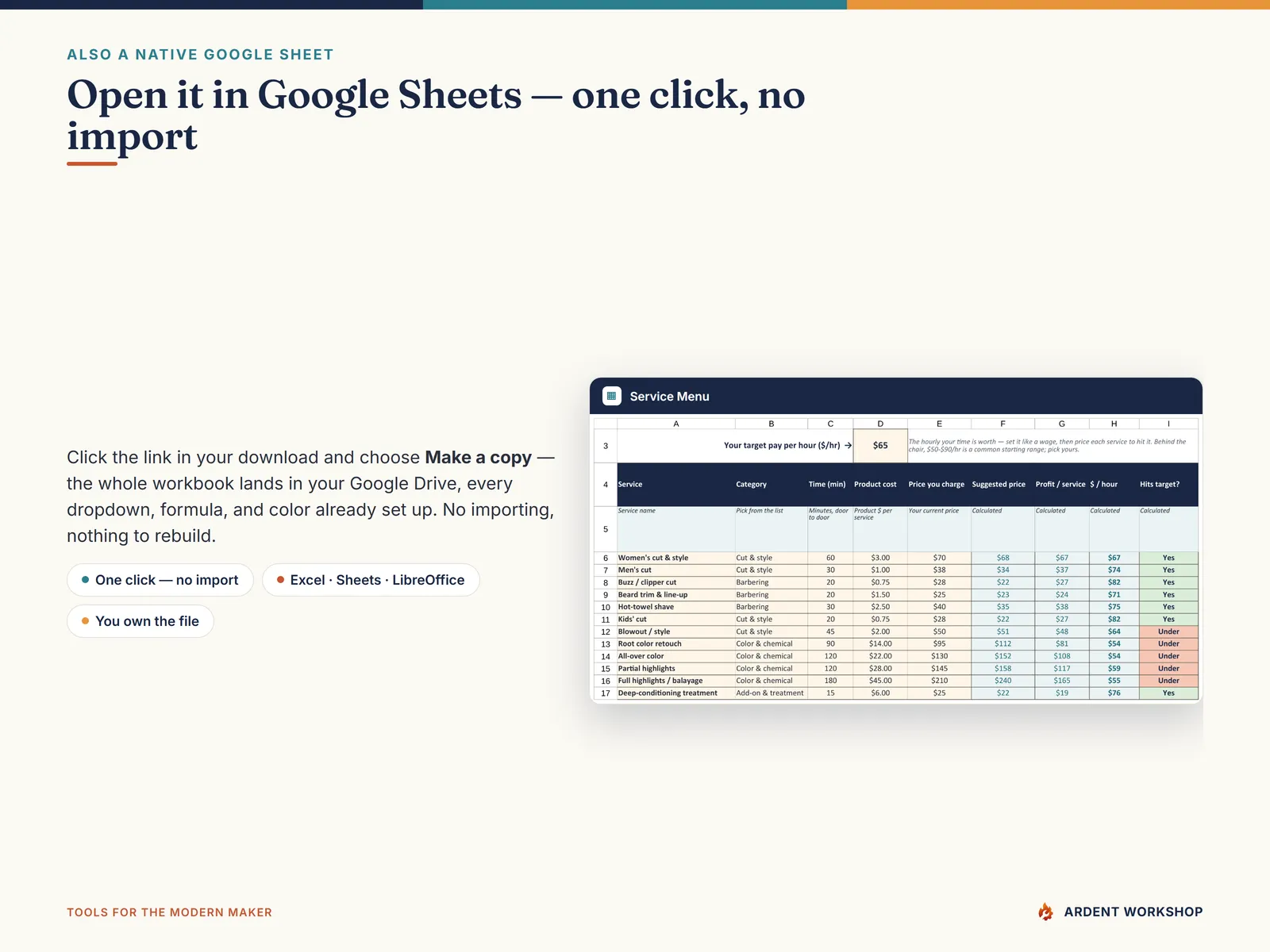Screen dimensions: 1270x952
Task: Click the Ardent Workshop flame logo
Action: (1046, 912)
